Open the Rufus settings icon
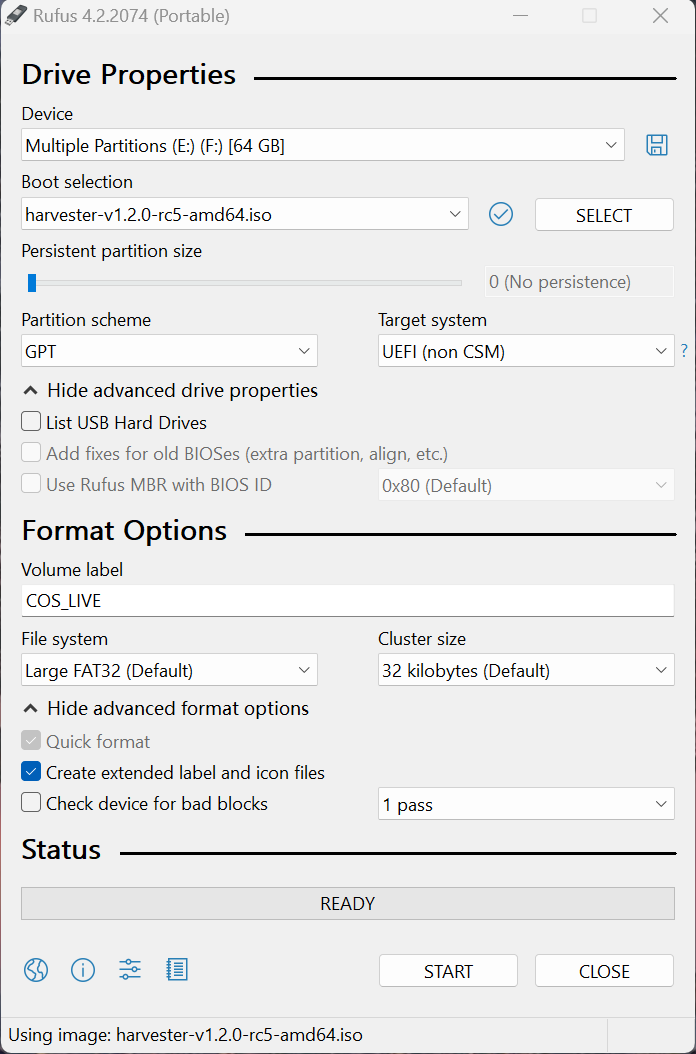Viewport: 696px width, 1054px height. coord(129,969)
